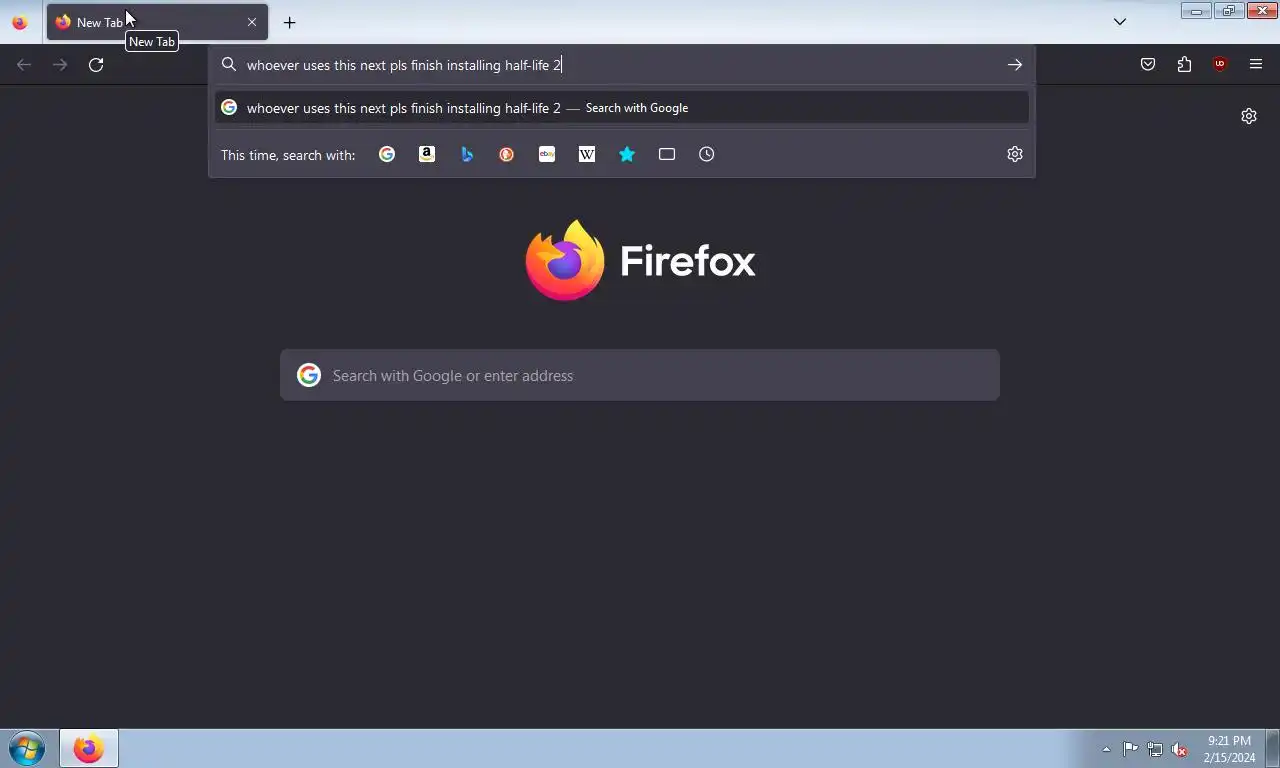
Task: Open the clock showing 9:21 PM
Action: point(1229,749)
